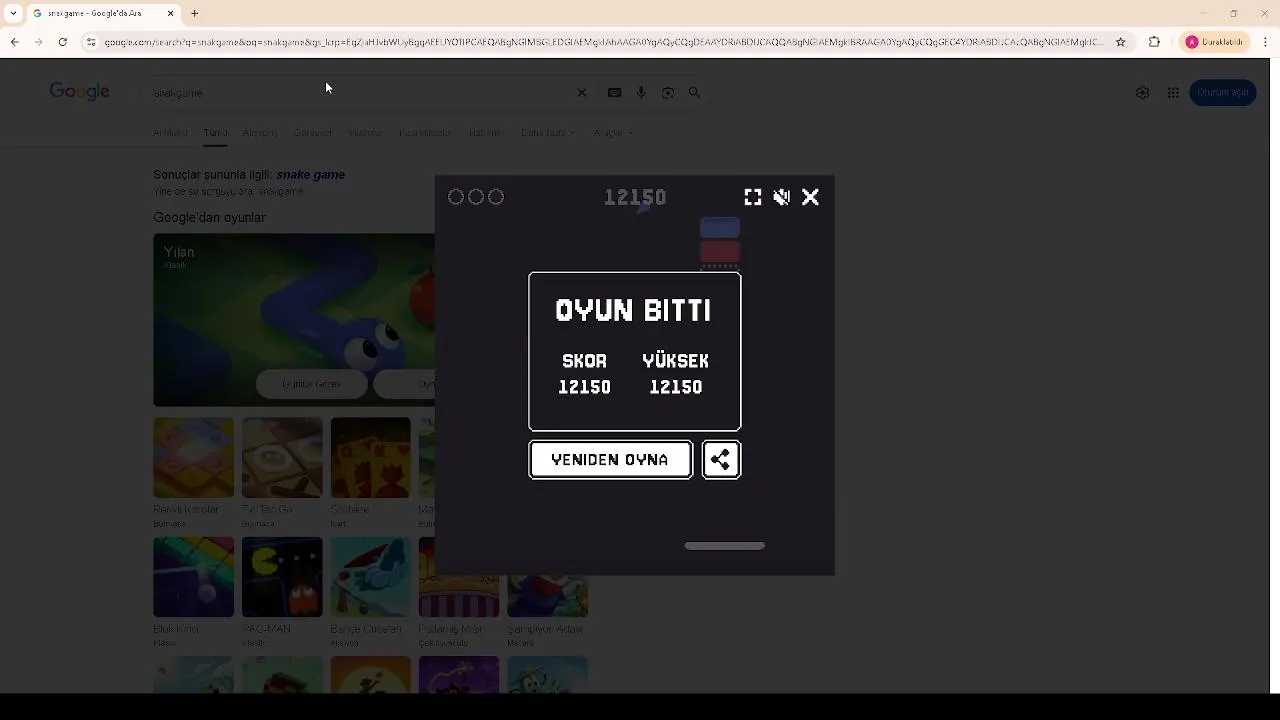Click the Yeniden Oyna button
Screen dimensions: 1280x720
(x=610, y=460)
